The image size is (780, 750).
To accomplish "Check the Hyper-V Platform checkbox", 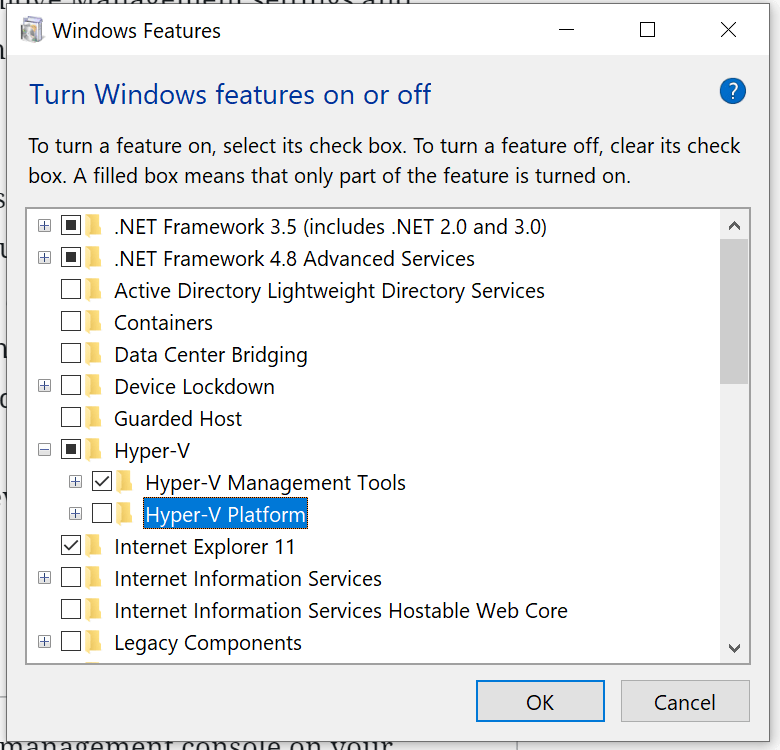I will tap(102, 513).
